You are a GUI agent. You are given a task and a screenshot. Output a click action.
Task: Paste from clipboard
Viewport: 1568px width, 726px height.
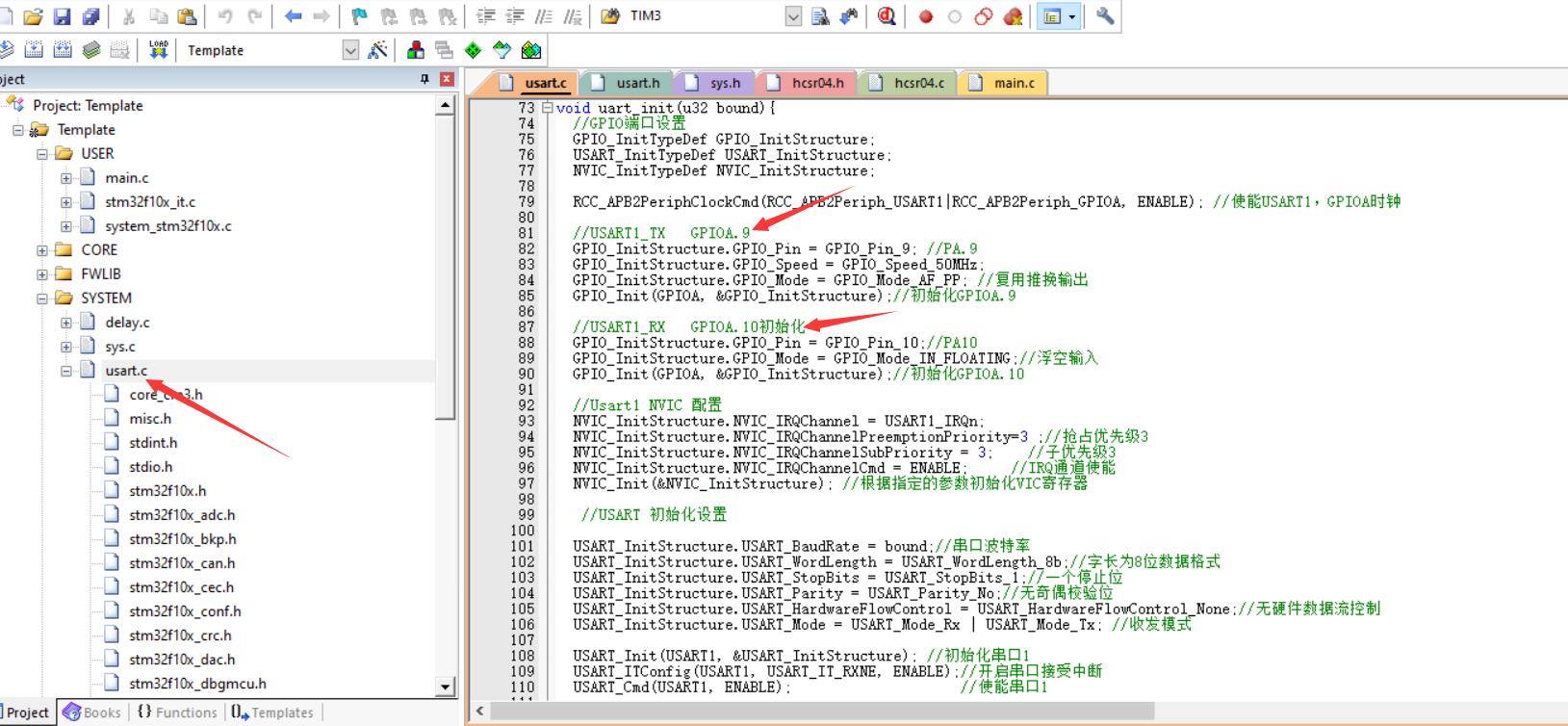188,16
